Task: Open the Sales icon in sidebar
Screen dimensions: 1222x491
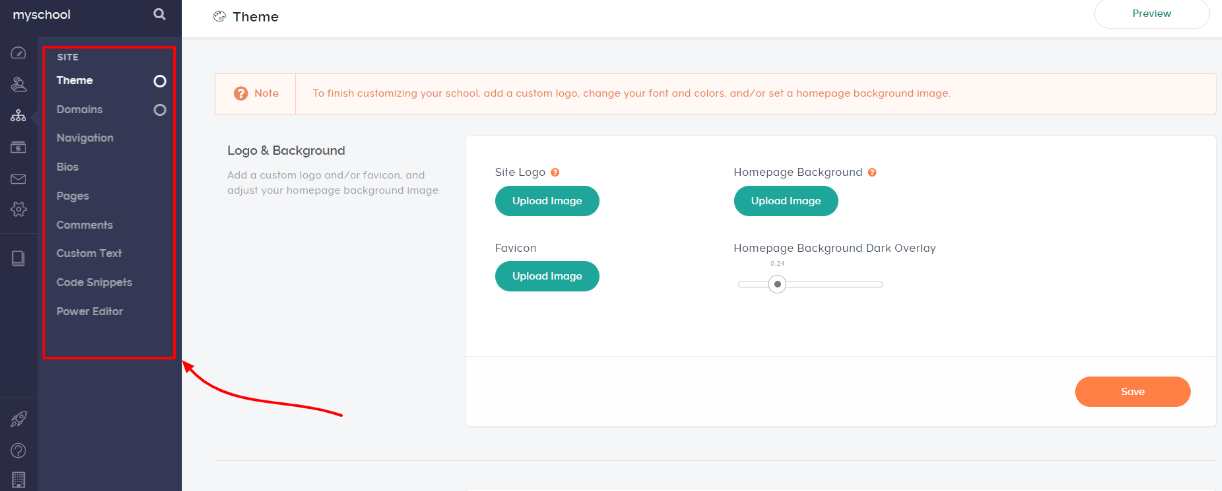Action: coord(18,147)
